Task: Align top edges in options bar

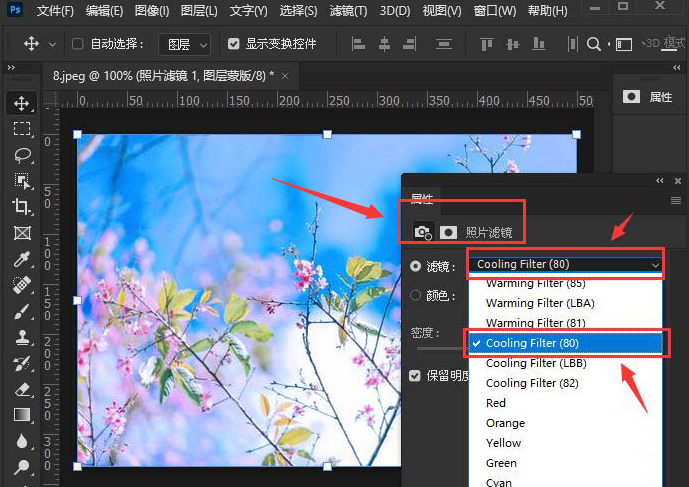Action: pos(486,44)
